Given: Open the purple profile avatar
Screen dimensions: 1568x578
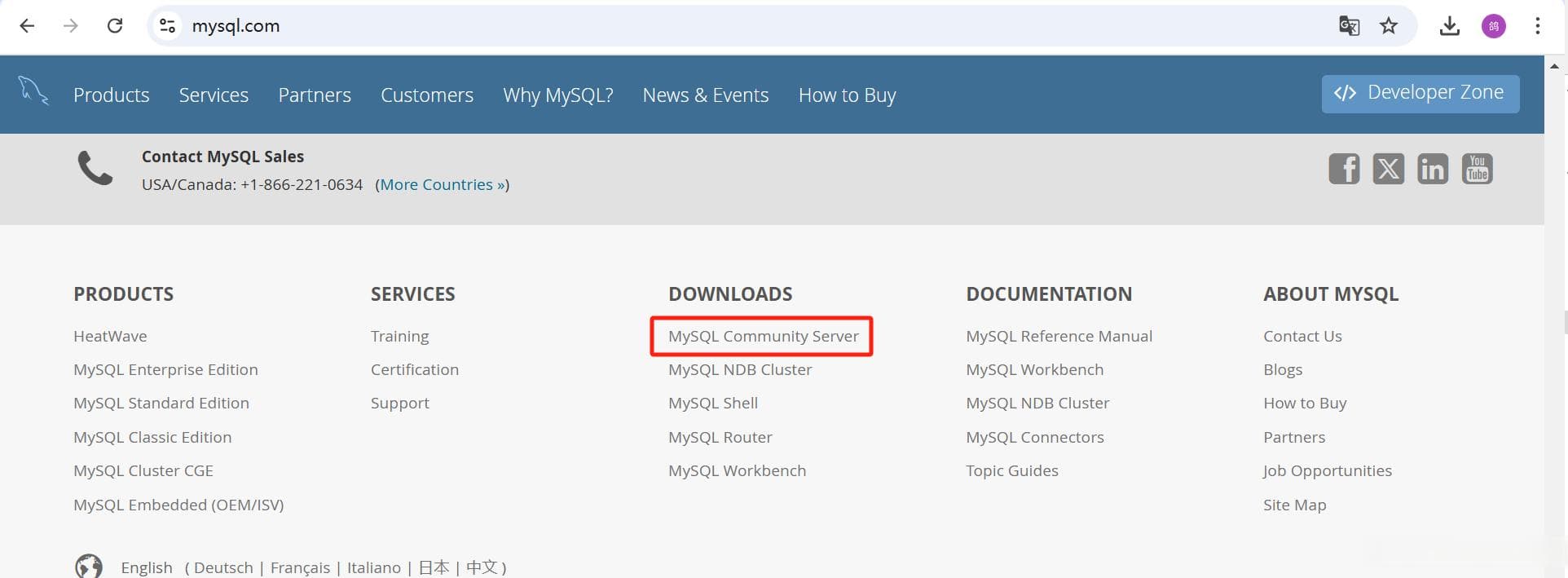Looking at the screenshot, I should [1493, 26].
